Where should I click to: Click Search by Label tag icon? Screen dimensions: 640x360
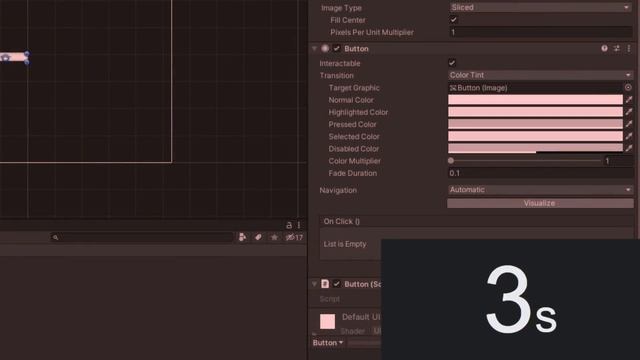[258, 237]
